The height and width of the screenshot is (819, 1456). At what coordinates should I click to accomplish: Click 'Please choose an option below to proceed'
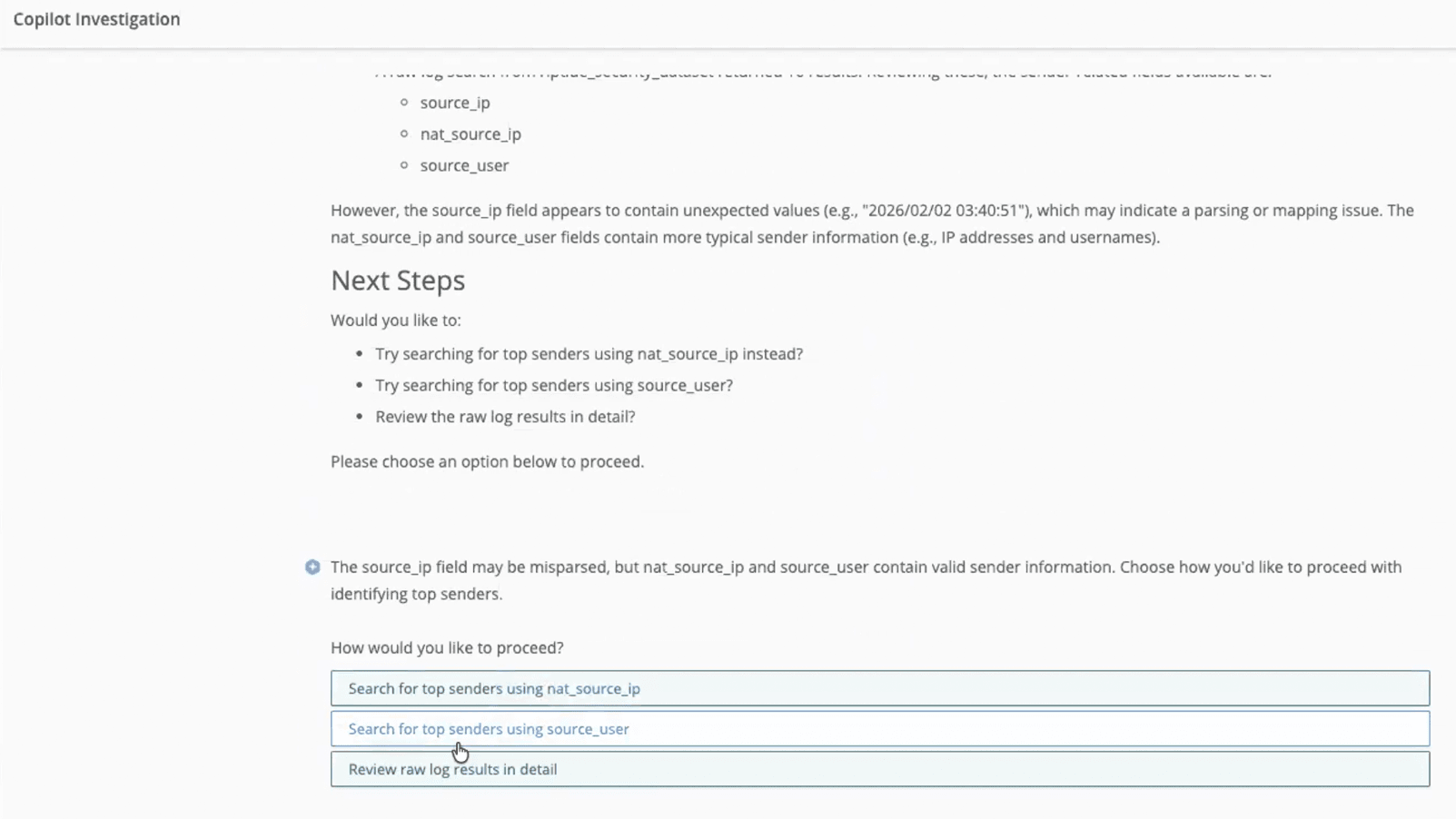487,461
